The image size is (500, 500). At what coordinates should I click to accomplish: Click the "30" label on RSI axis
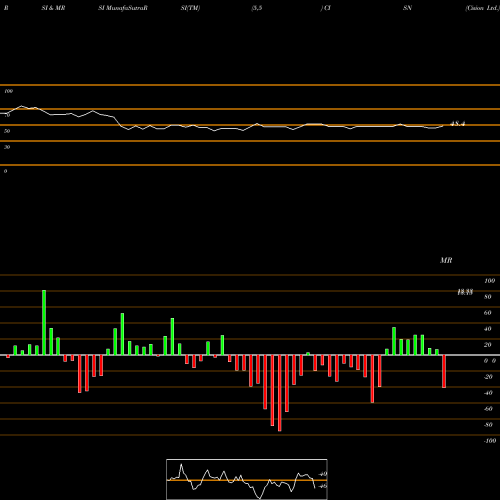pyautogui.click(x=7, y=147)
